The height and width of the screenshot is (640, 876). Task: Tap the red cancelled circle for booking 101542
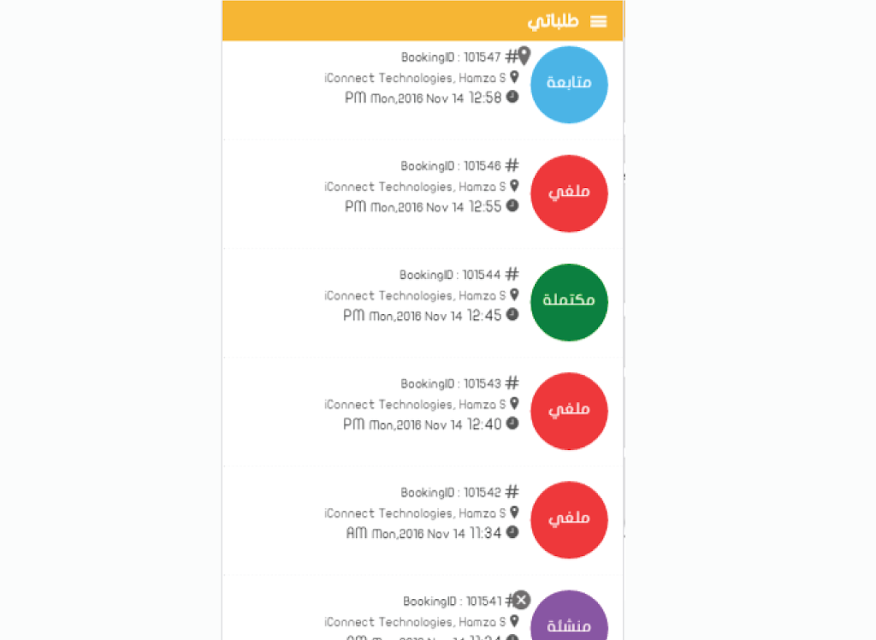pyautogui.click(x=569, y=520)
